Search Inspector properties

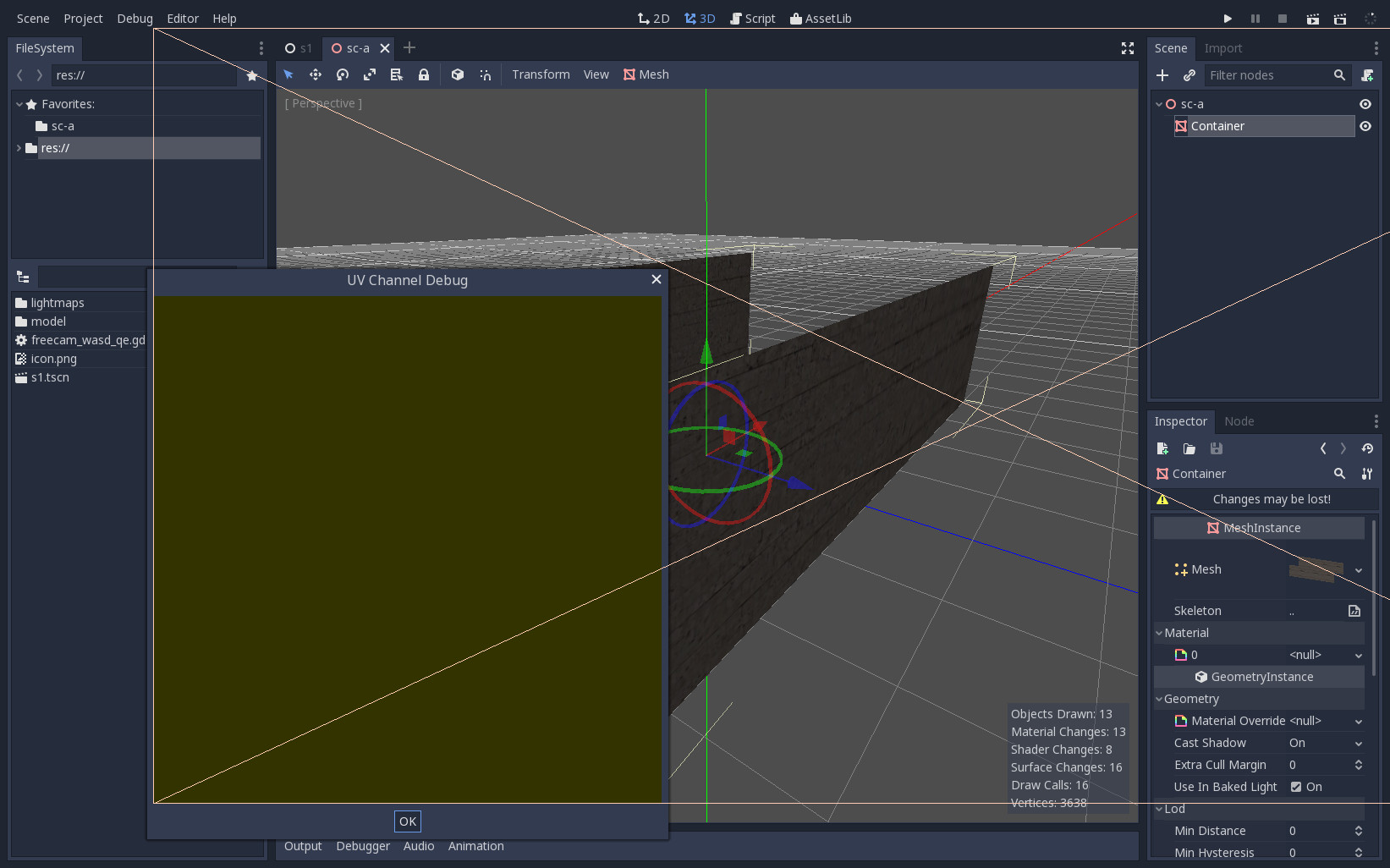[x=1339, y=474]
